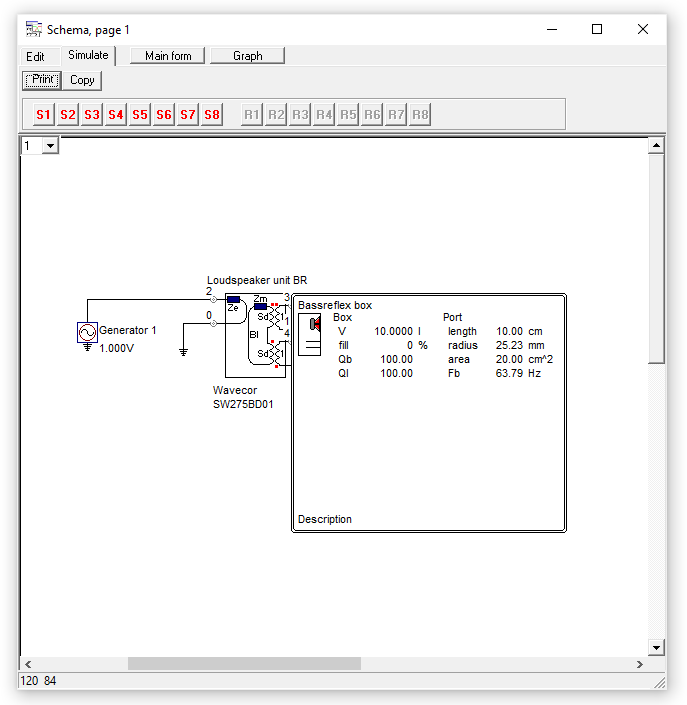Select schema slot S2

point(67,115)
